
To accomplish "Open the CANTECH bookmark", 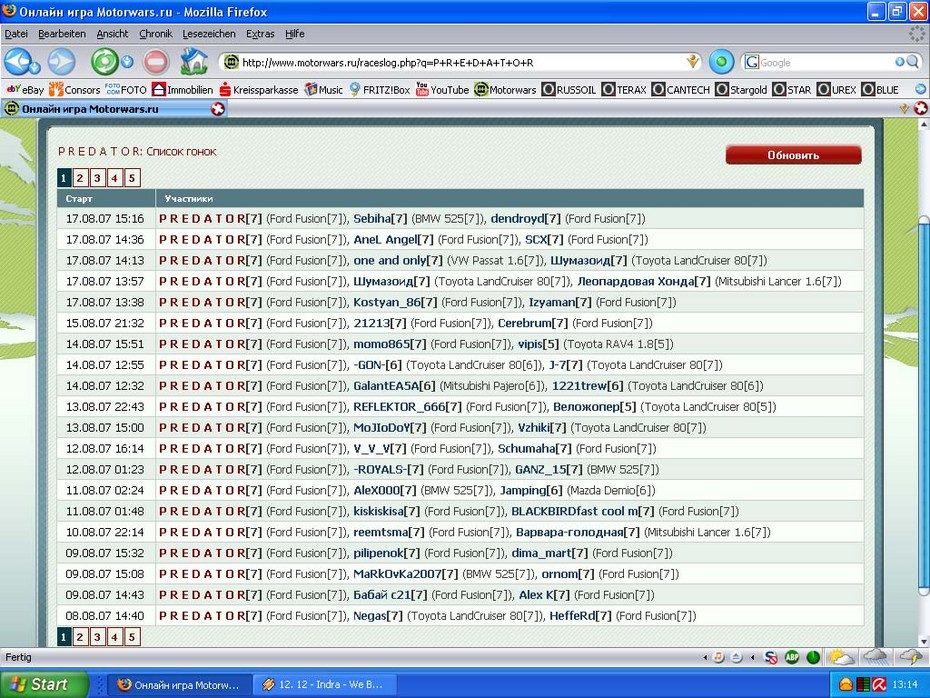I will tap(681, 90).
